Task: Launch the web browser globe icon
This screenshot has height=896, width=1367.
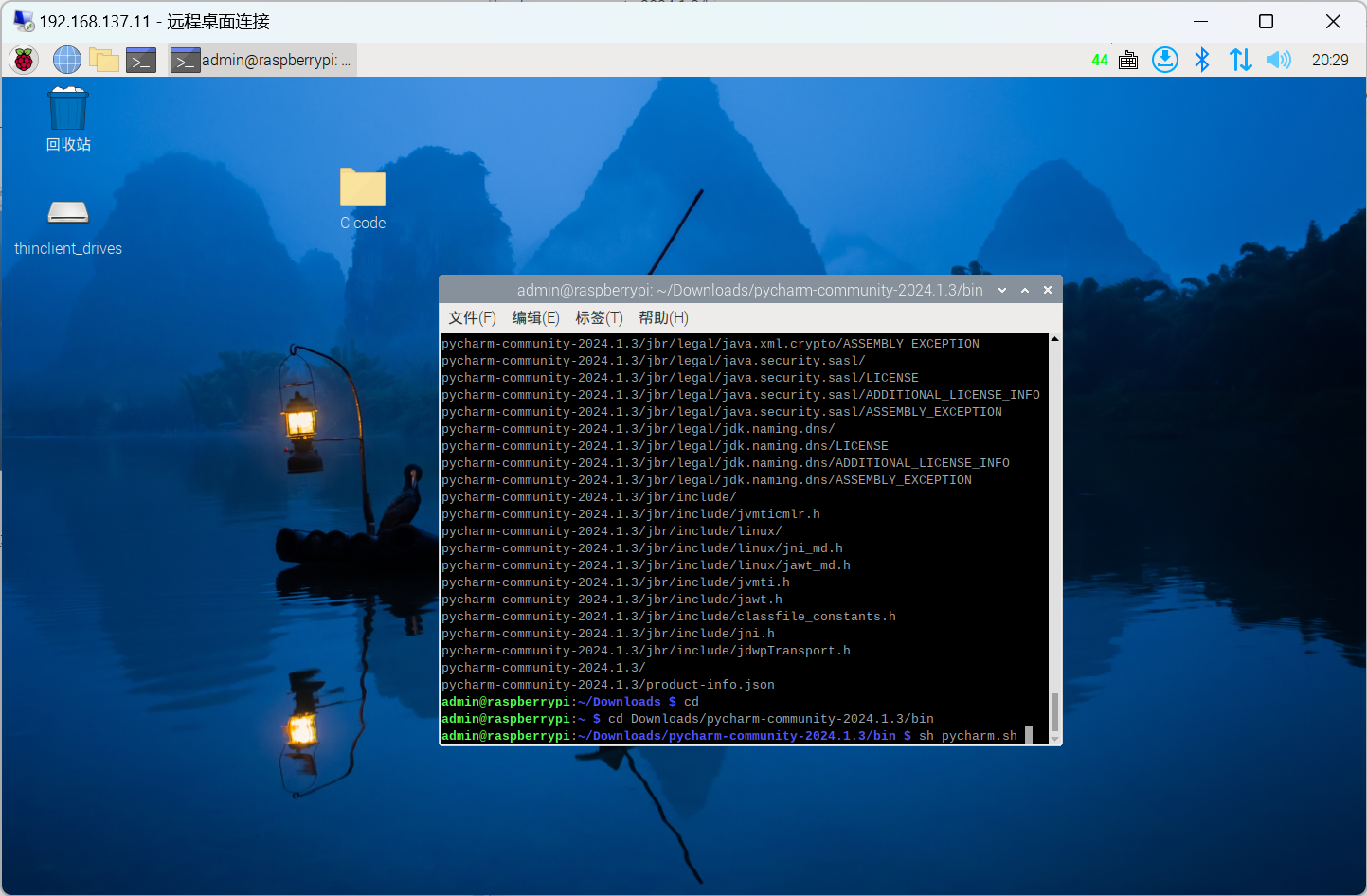Action: [66, 60]
